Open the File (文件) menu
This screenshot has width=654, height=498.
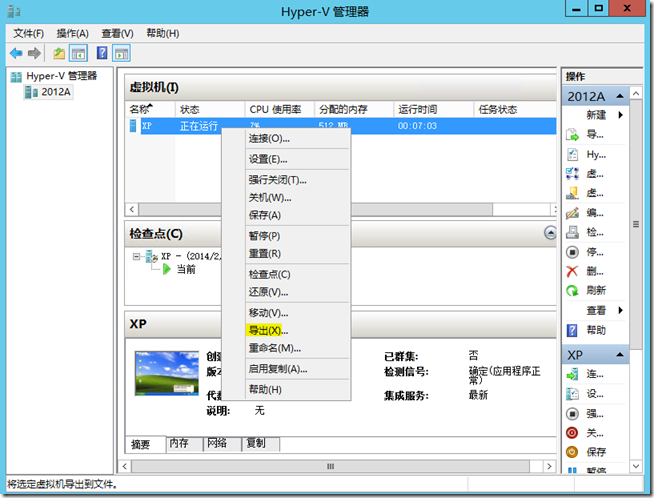(x=28, y=33)
